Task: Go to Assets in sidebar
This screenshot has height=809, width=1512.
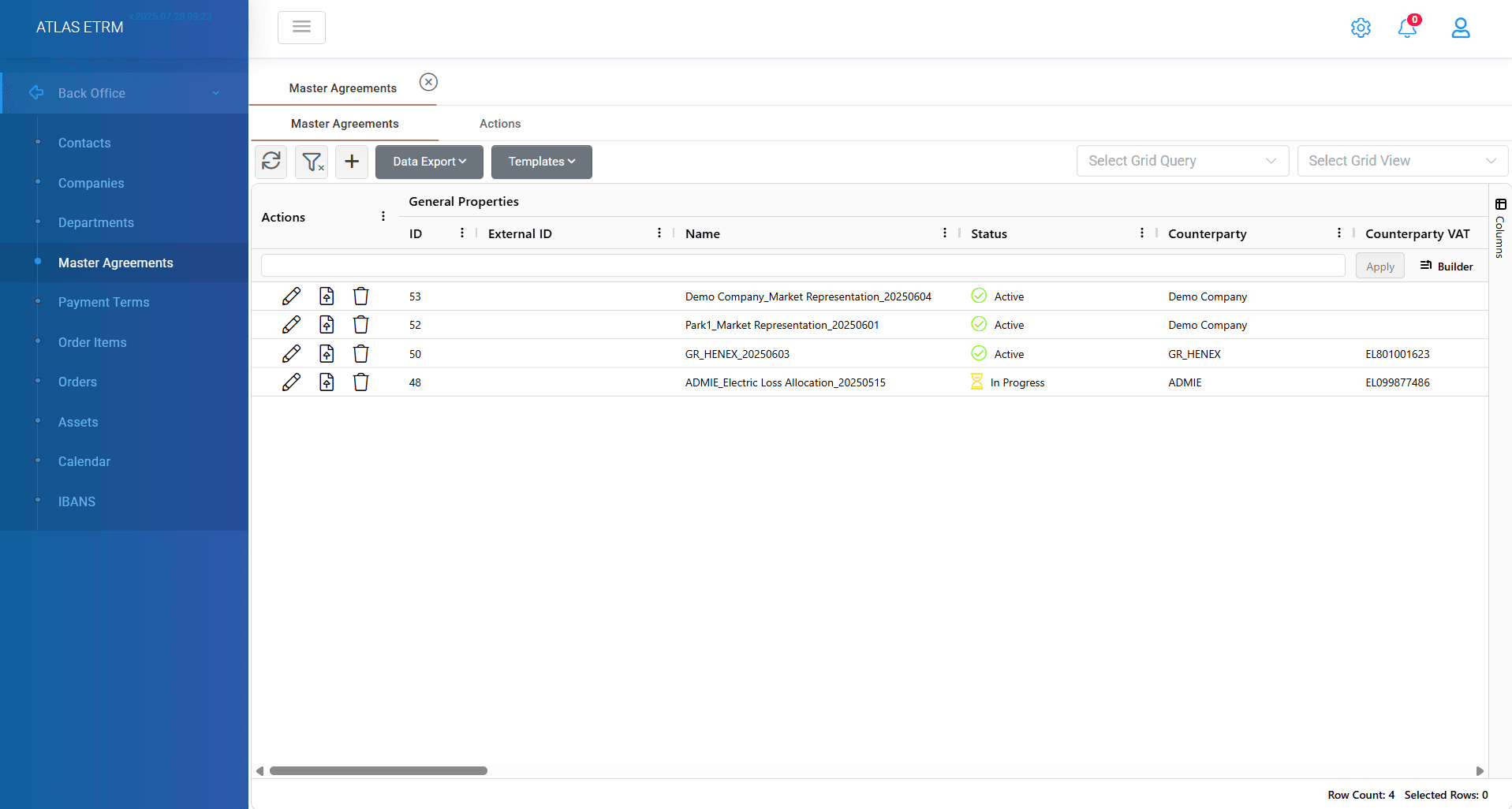Action: (78, 422)
